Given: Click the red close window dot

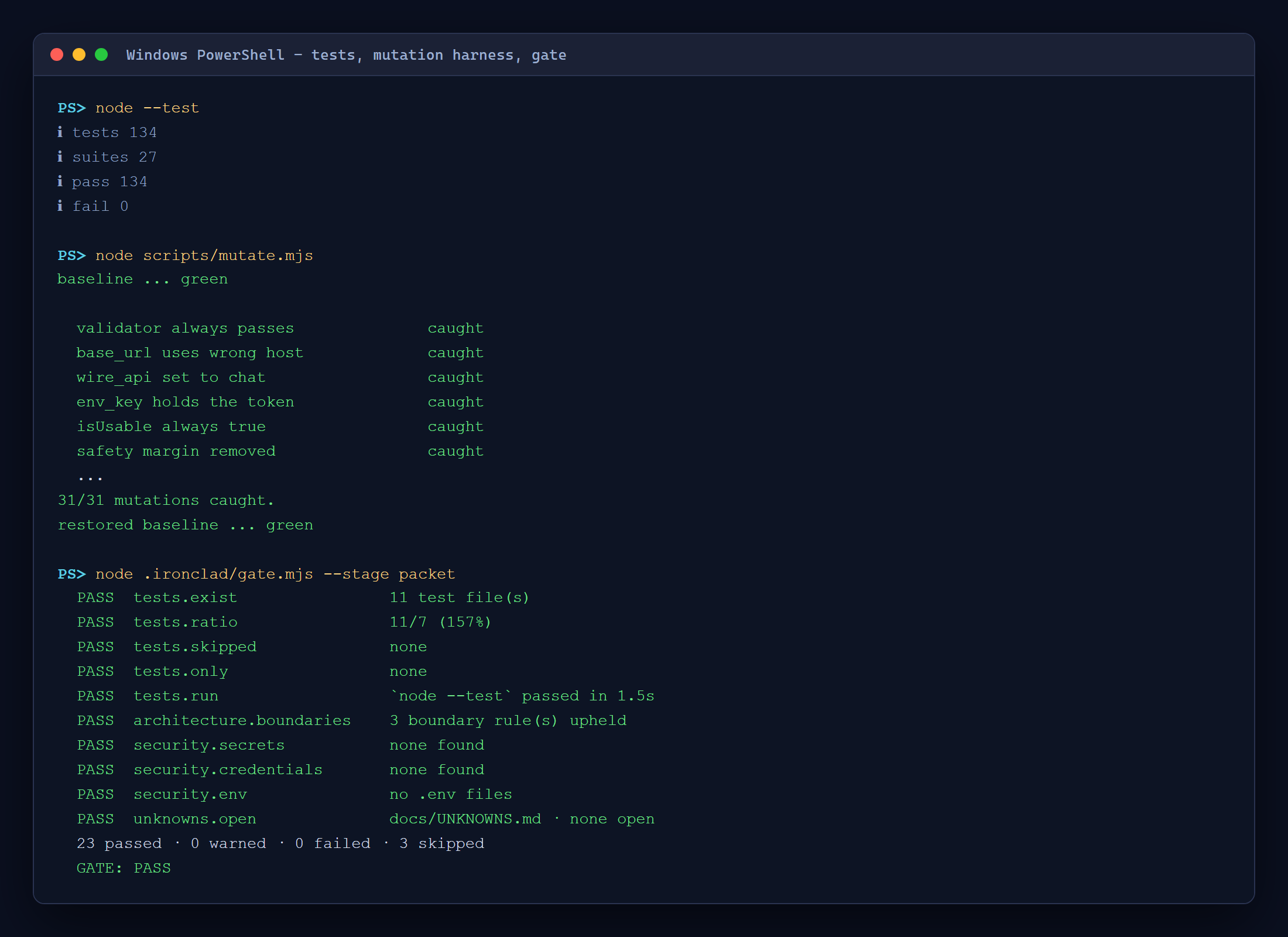Looking at the screenshot, I should [57, 54].
